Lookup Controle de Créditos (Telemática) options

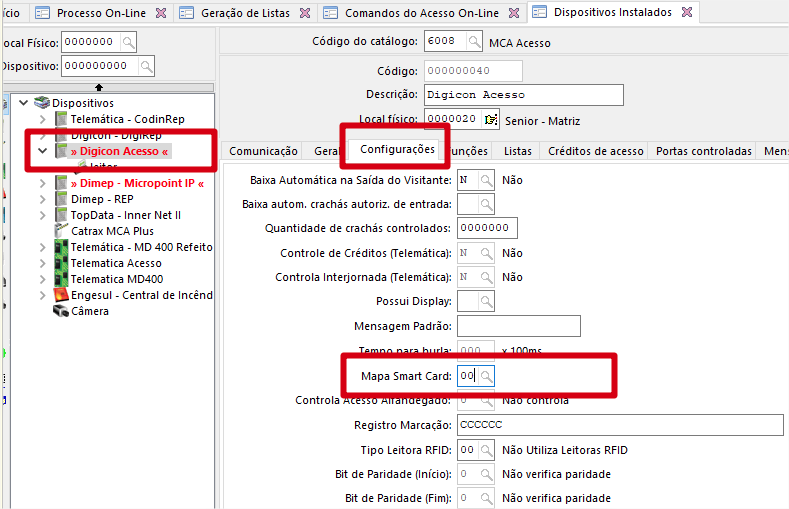[x=486, y=253]
